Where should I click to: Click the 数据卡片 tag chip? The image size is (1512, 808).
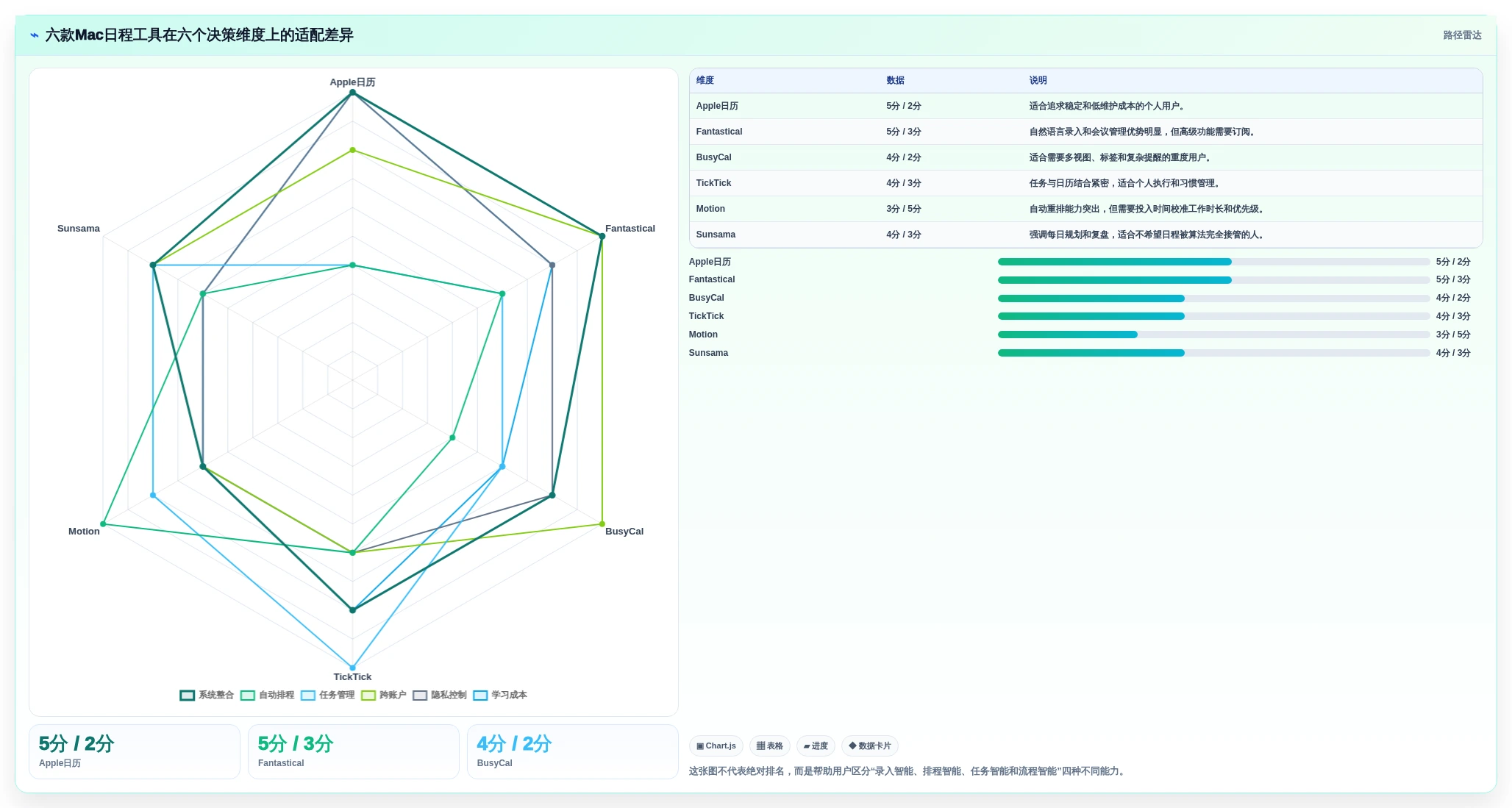point(870,746)
